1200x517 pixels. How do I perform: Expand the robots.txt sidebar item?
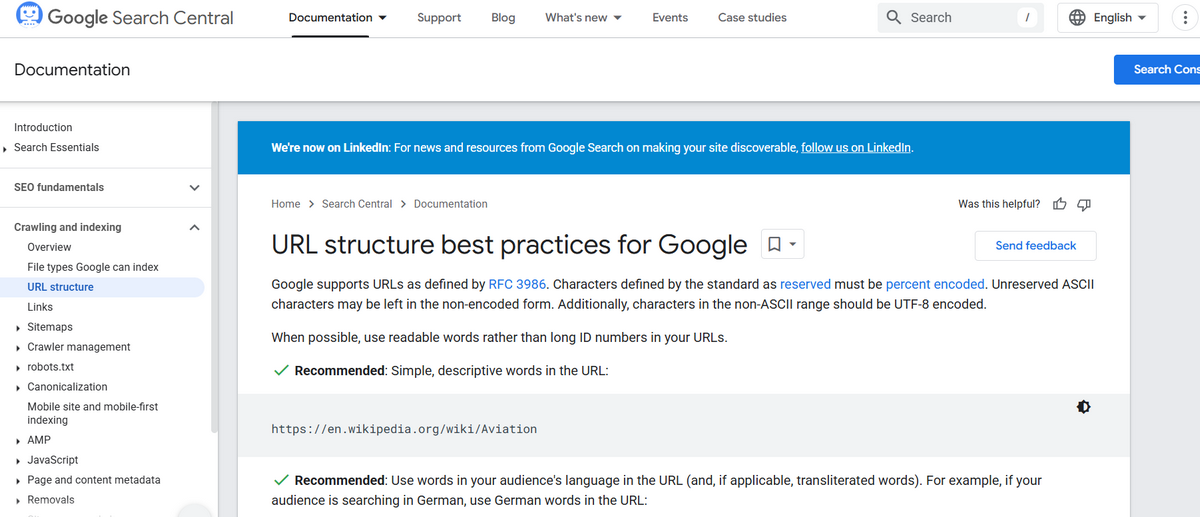[19, 368]
